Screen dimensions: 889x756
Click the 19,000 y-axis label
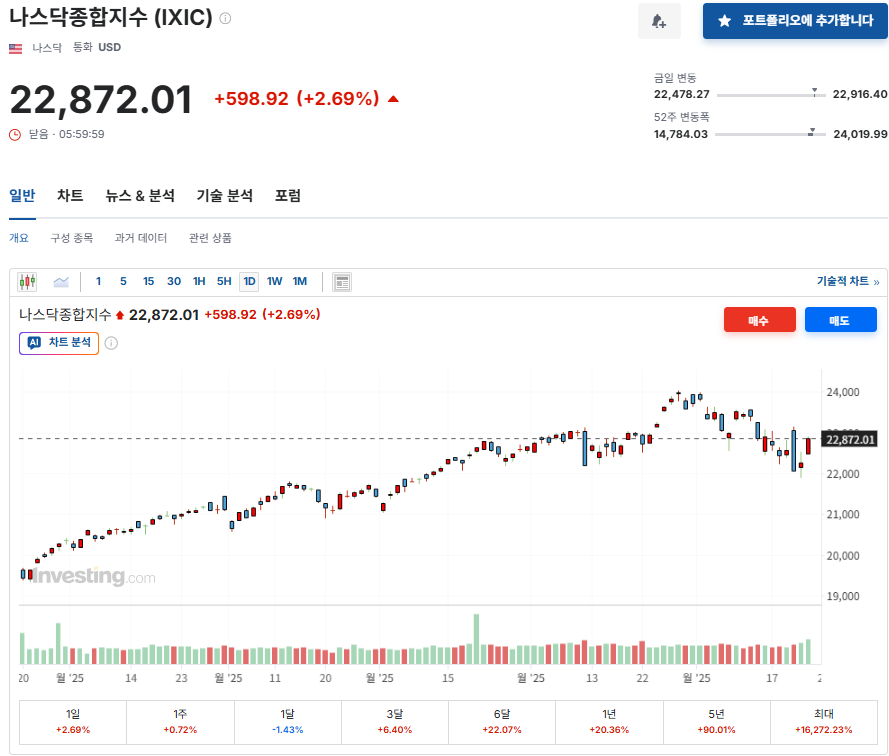843,597
